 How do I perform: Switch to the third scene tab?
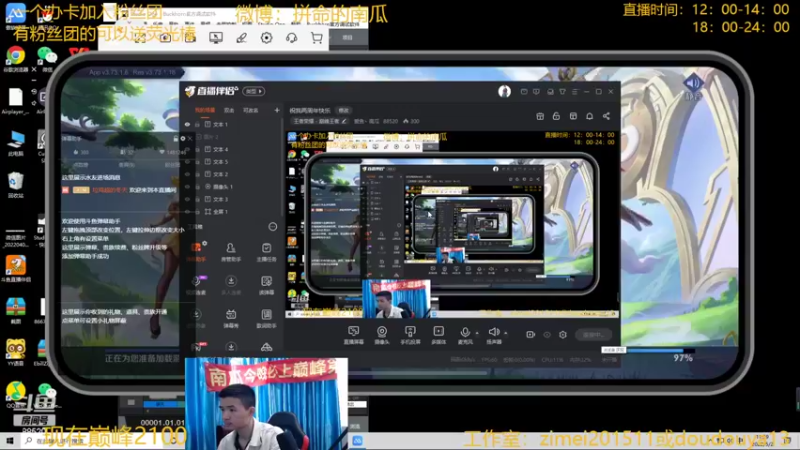250,110
